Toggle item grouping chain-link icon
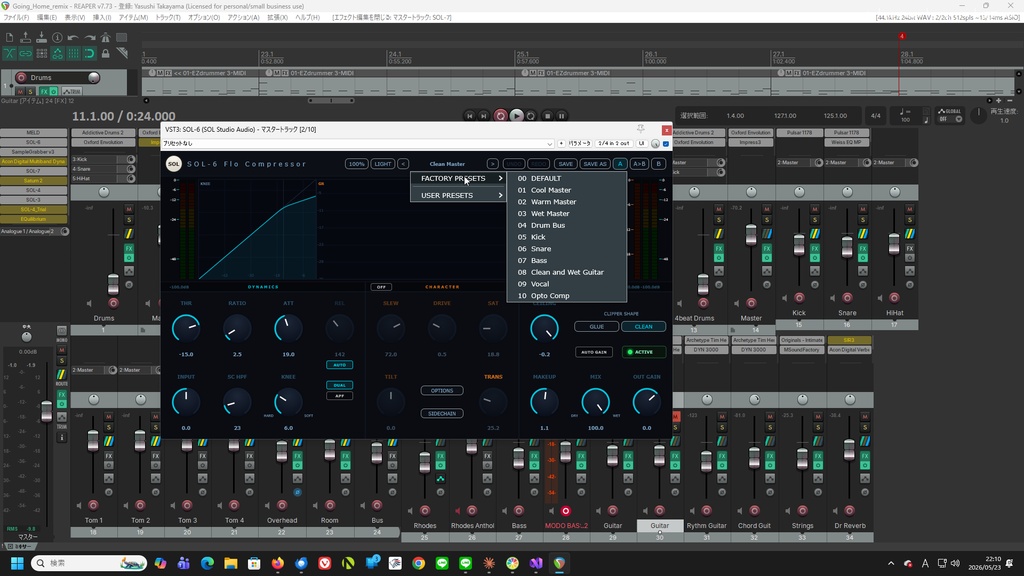Screen dimensions: 1024x576 click(25, 54)
